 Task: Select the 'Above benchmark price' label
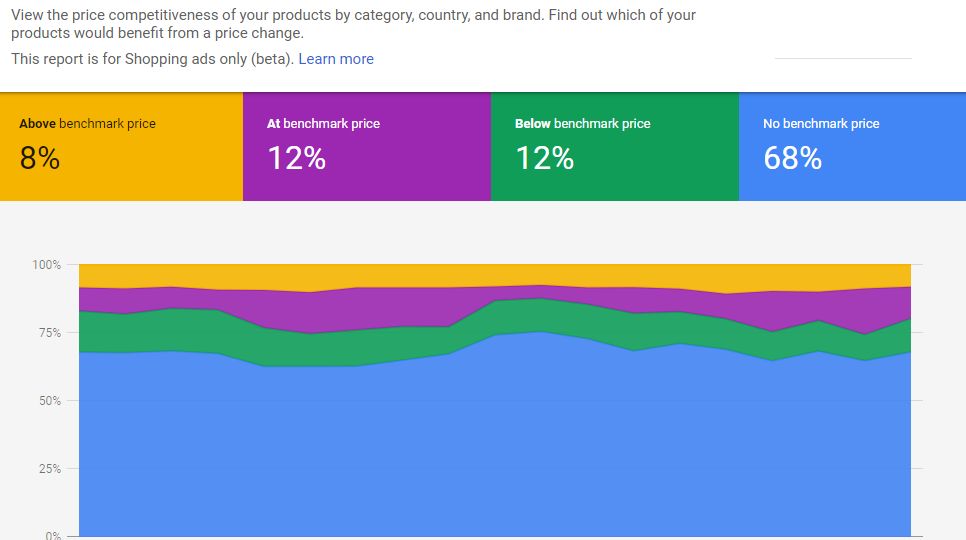pos(87,124)
